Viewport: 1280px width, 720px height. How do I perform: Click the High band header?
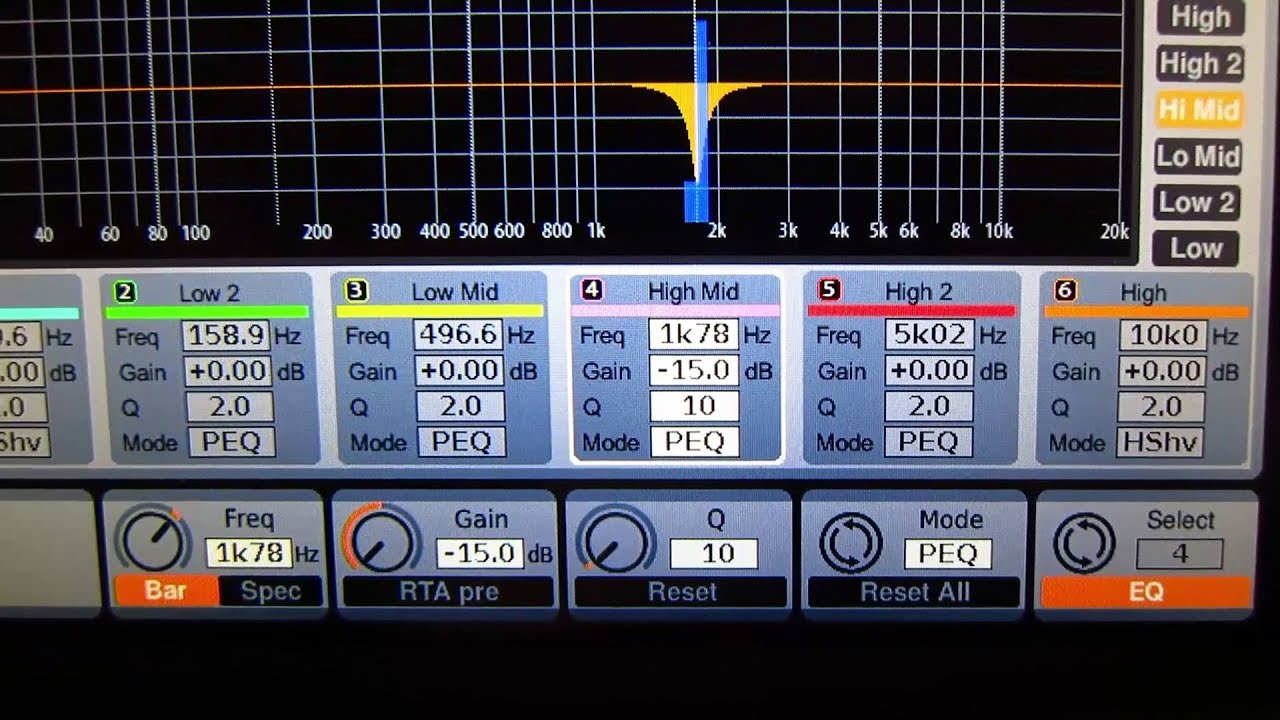pos(1143,292)
